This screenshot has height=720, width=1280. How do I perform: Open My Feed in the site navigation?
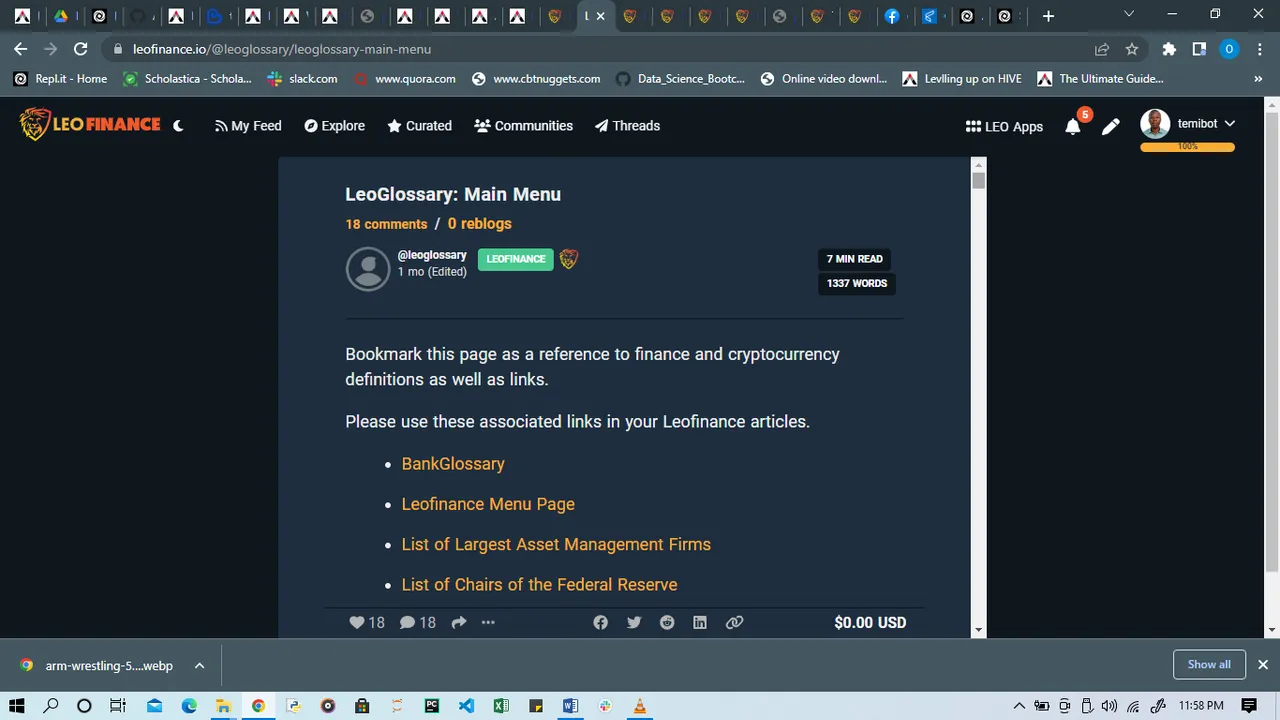click(x=248, y=126)
